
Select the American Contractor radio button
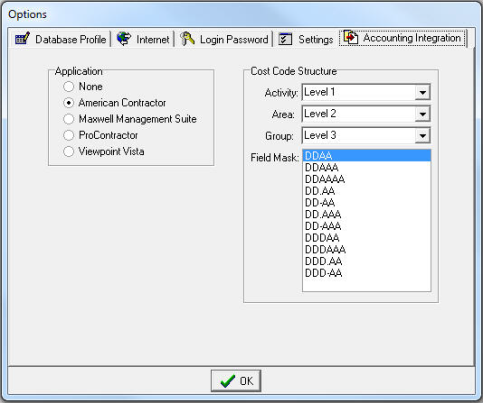click(68, 103)
